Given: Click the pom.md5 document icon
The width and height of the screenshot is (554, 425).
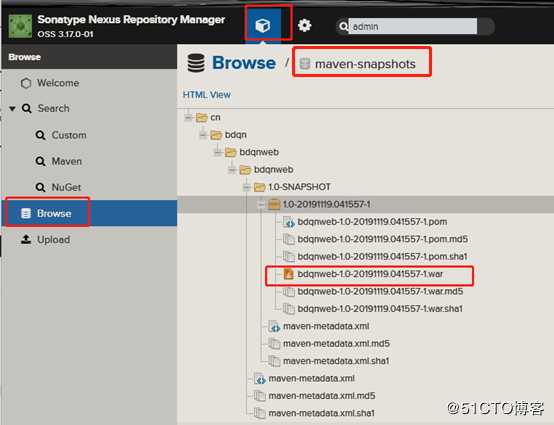Looking at the screenshot, I should pos(289,239).
